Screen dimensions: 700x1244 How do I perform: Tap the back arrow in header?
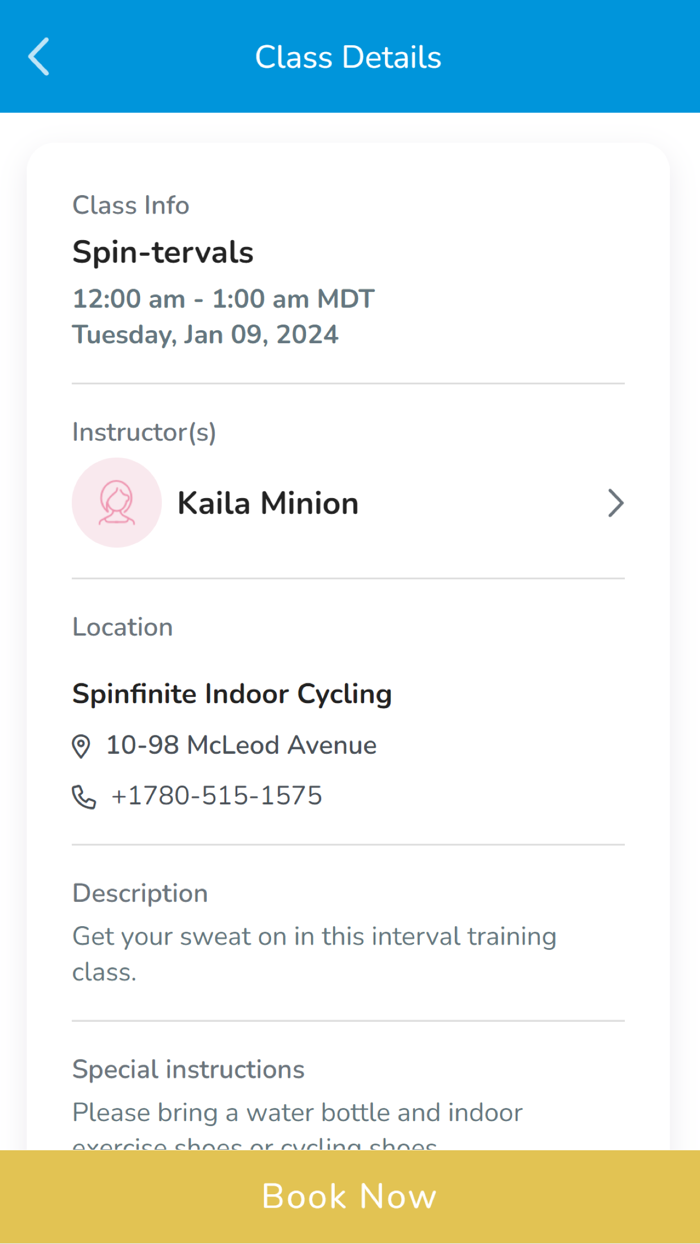(39, 57)
